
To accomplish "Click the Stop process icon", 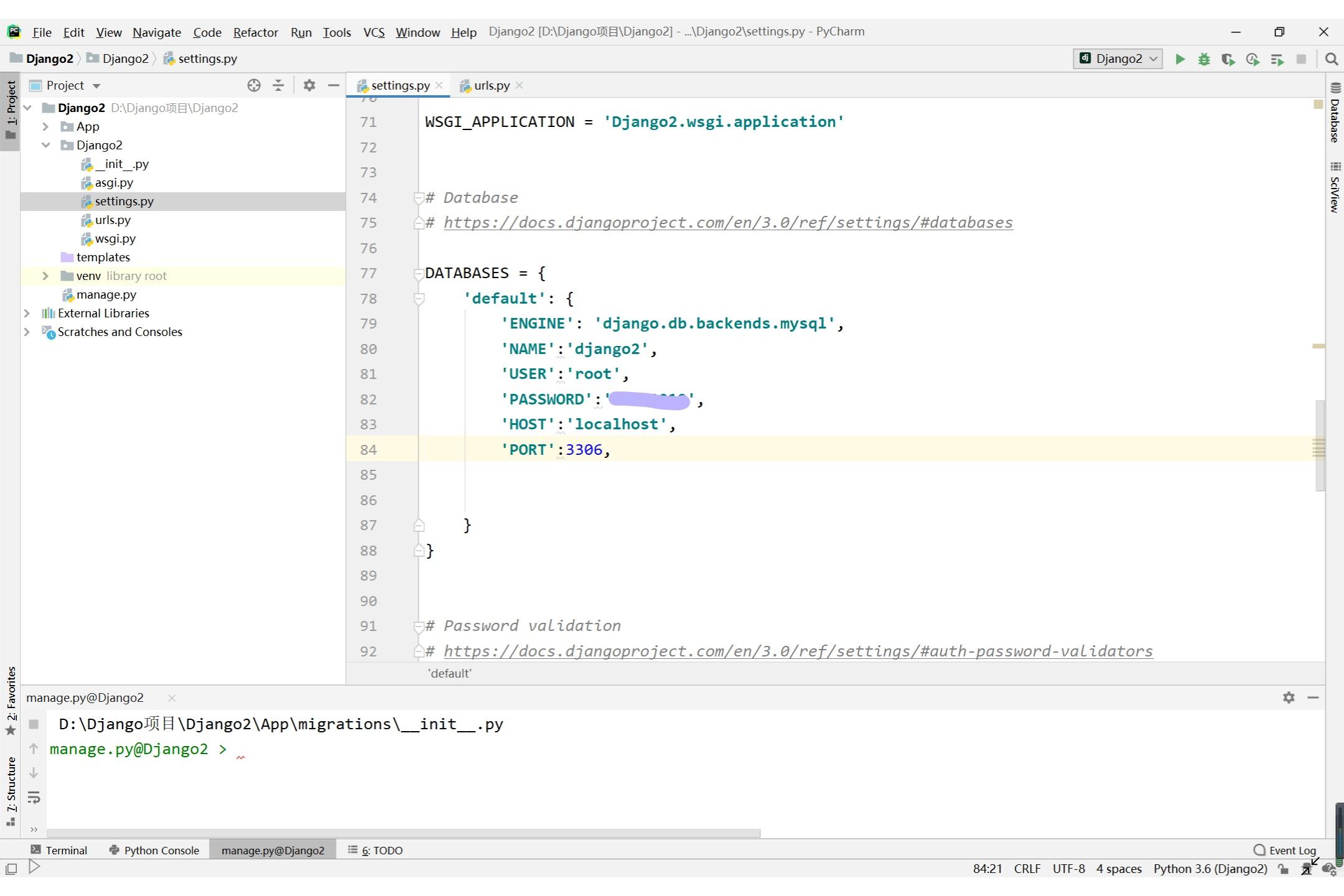I will (1302, 58).
